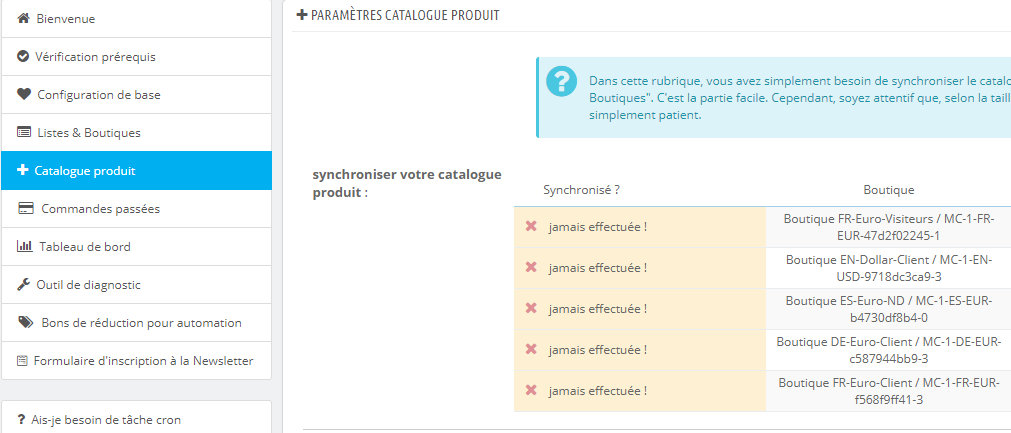This screenshot has height=433, width=1011.
Task: Click the checkmark icon for Vérification prérequis
Action: pos(23,57)
